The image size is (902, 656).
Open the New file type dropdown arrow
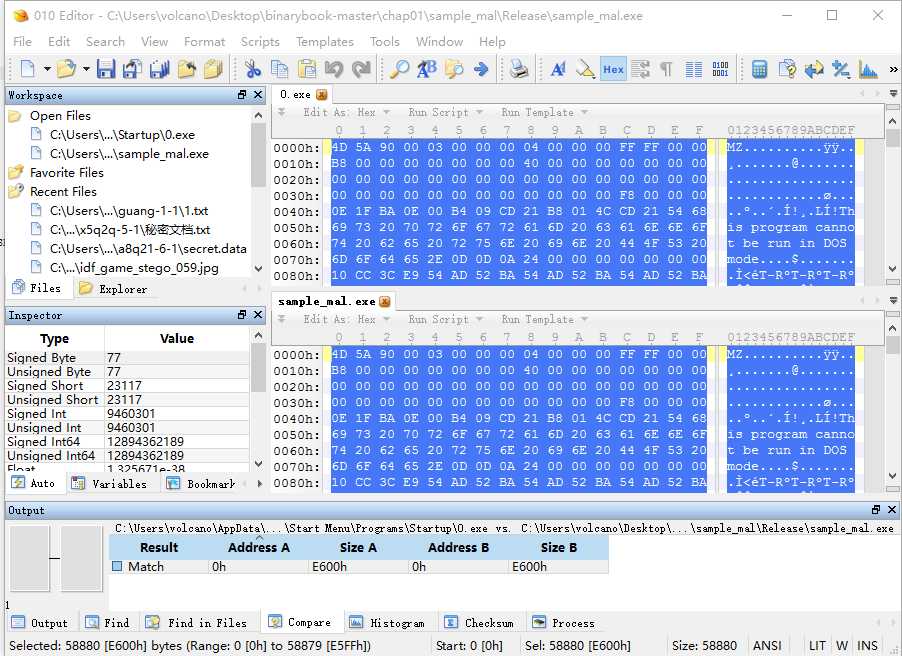point(47,70)
